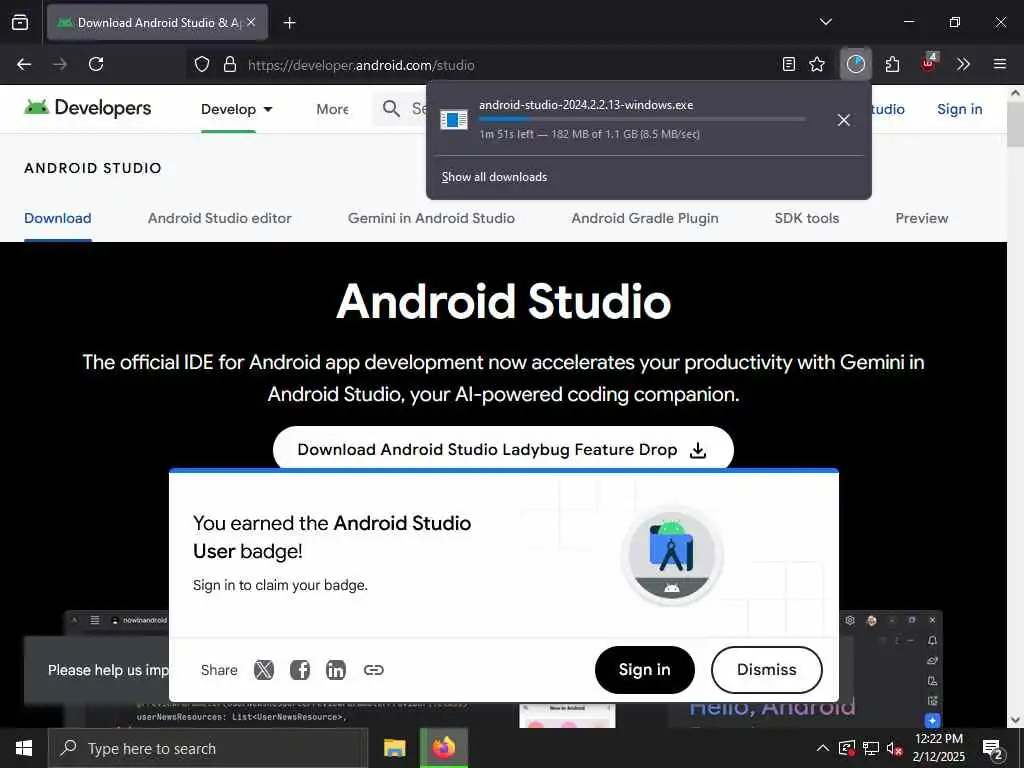Click the black Sign in button

tap(645, 669)
